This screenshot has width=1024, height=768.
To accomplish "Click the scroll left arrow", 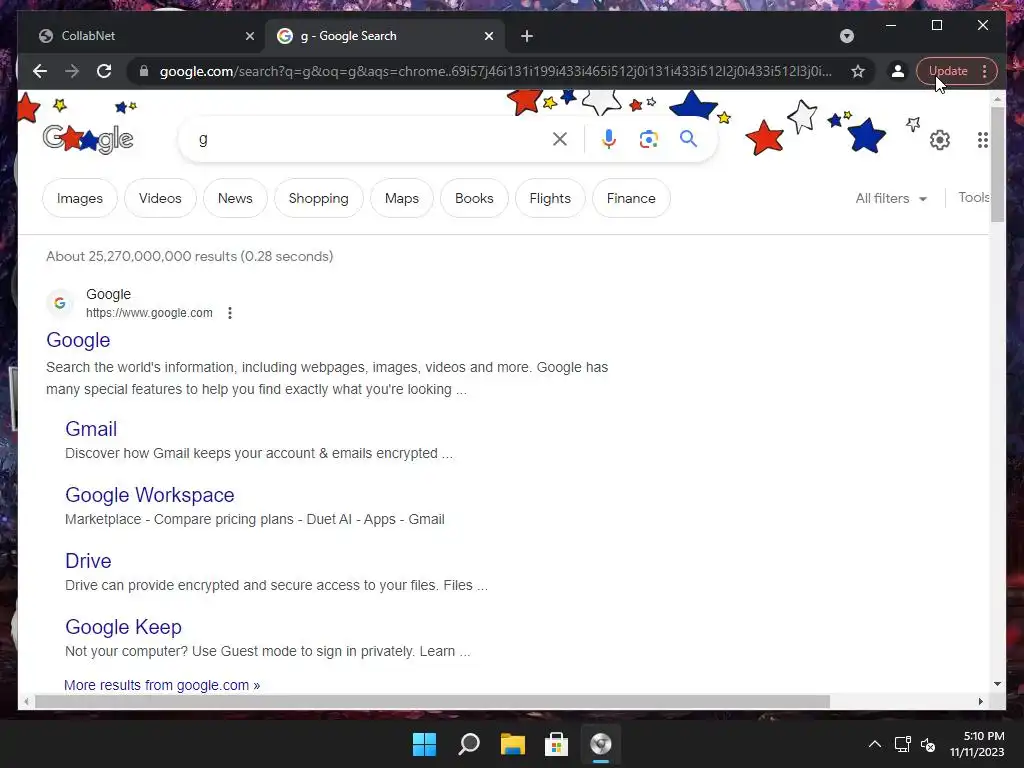I will click(26, 701).
